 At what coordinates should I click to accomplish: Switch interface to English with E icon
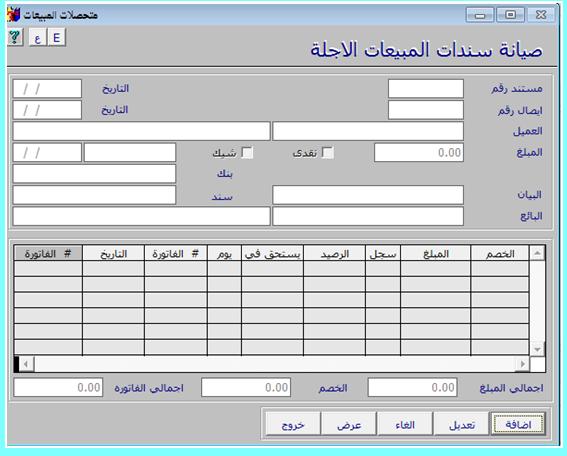point(56,37)
